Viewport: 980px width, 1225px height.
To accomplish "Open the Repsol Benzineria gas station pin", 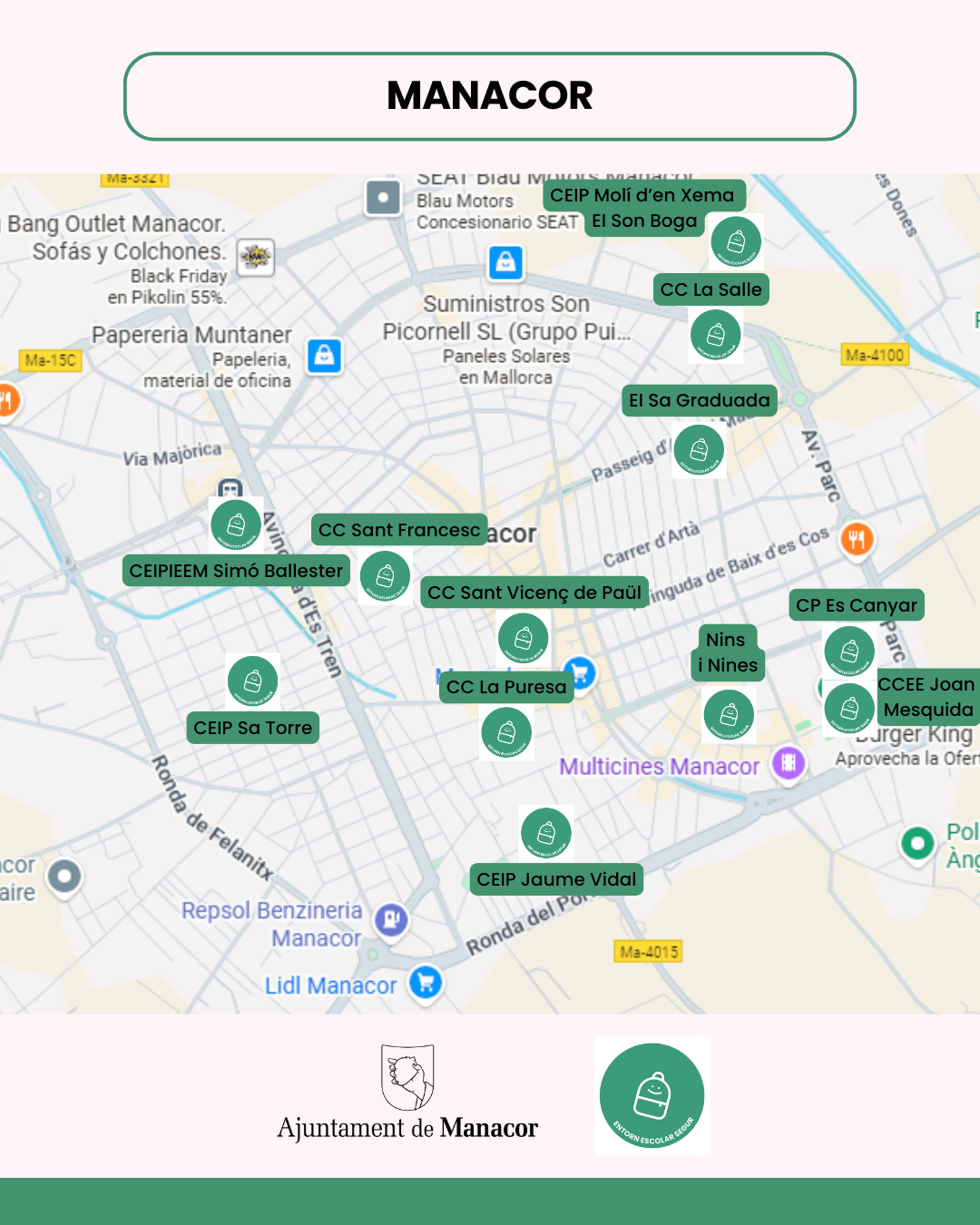I will 391,919.
